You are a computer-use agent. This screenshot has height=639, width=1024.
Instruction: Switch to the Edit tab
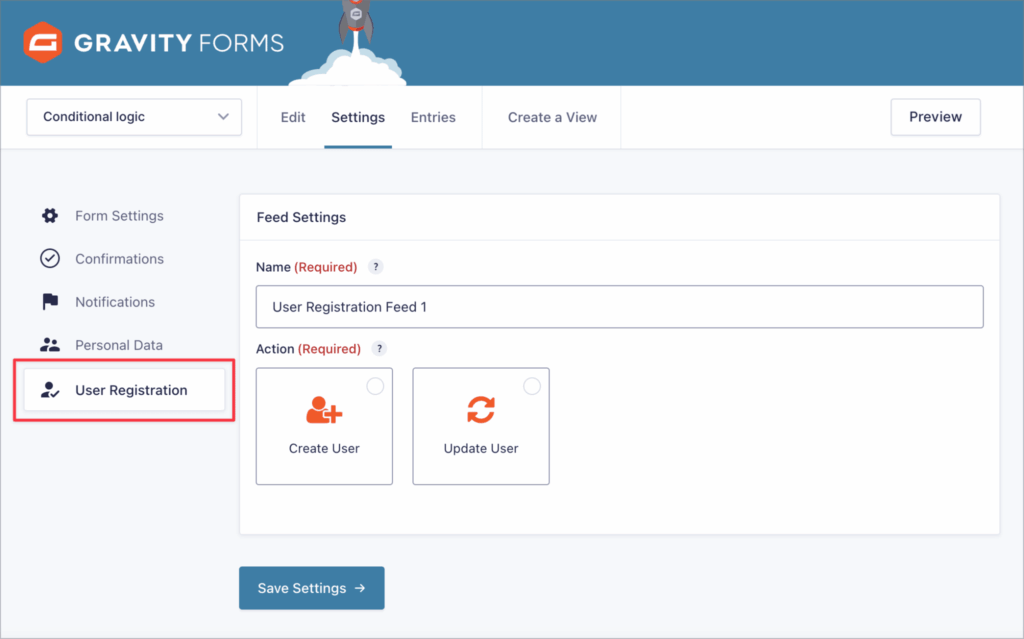pos(293,117)
